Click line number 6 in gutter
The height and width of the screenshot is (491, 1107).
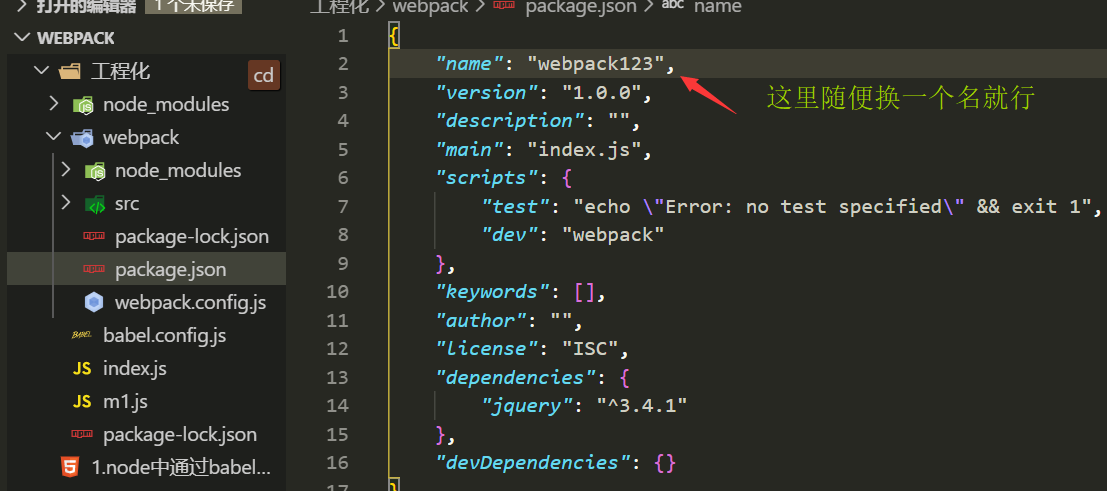[x=342, y=178]
